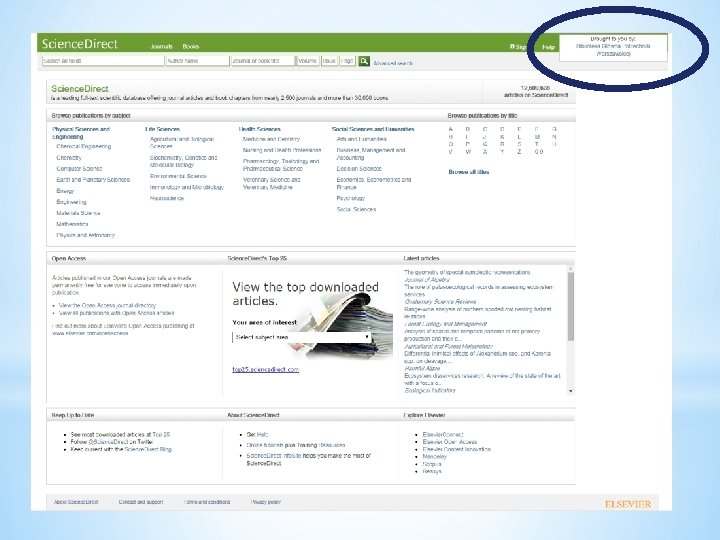720x540 pixels.
Task: Open the top25.sciencedirect.com link
Action: click(265, 369)
